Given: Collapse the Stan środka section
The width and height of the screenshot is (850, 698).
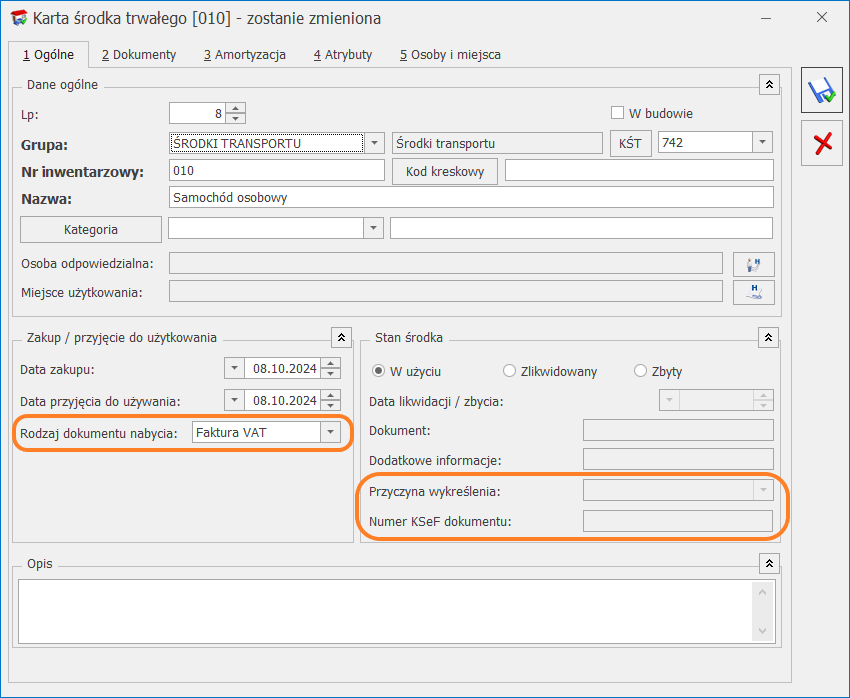Looking at the screenshot, I should tap(768, 338).
